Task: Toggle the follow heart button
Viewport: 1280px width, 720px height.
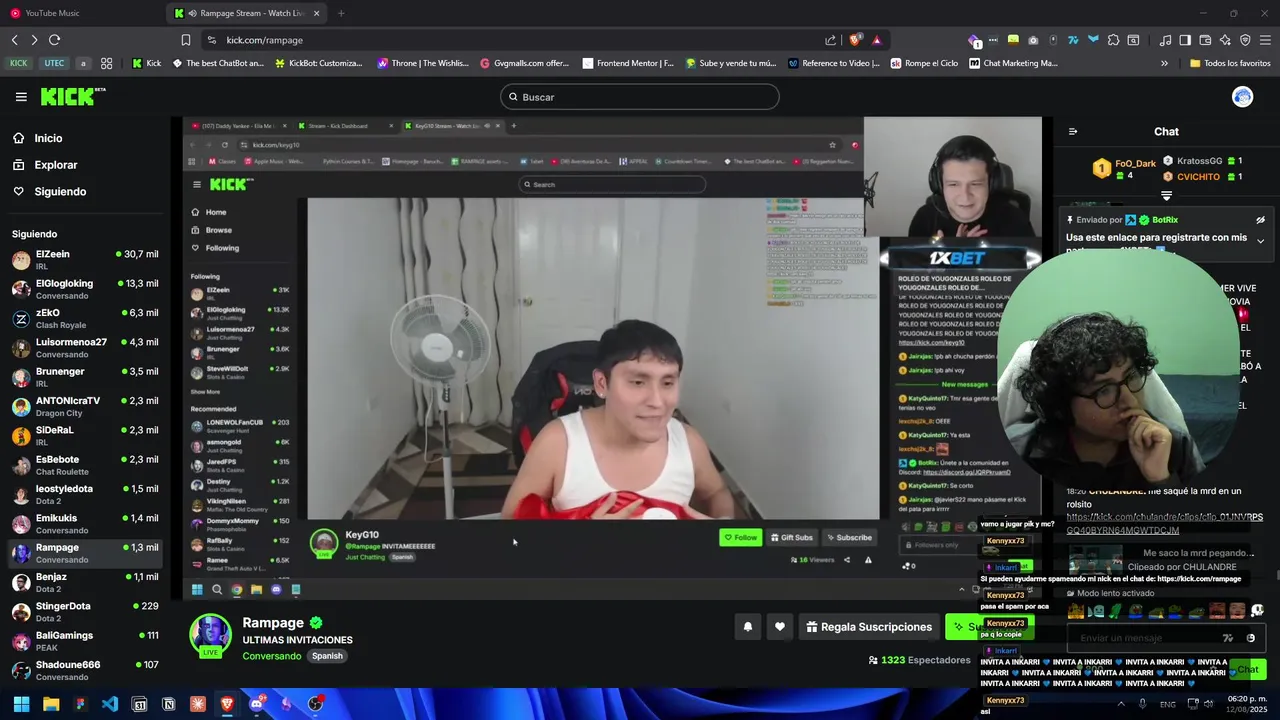Action: pos(780,627)
